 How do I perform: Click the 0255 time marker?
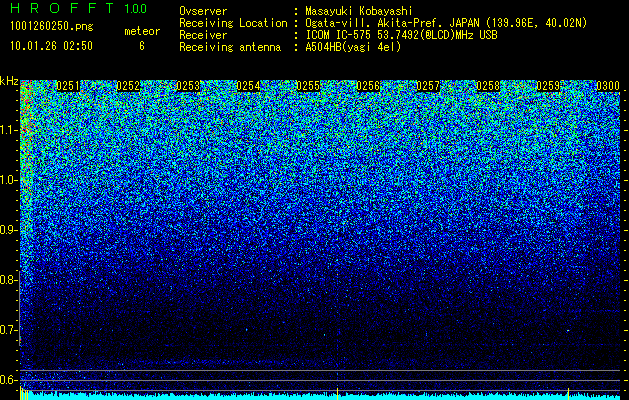pos(308,86)
